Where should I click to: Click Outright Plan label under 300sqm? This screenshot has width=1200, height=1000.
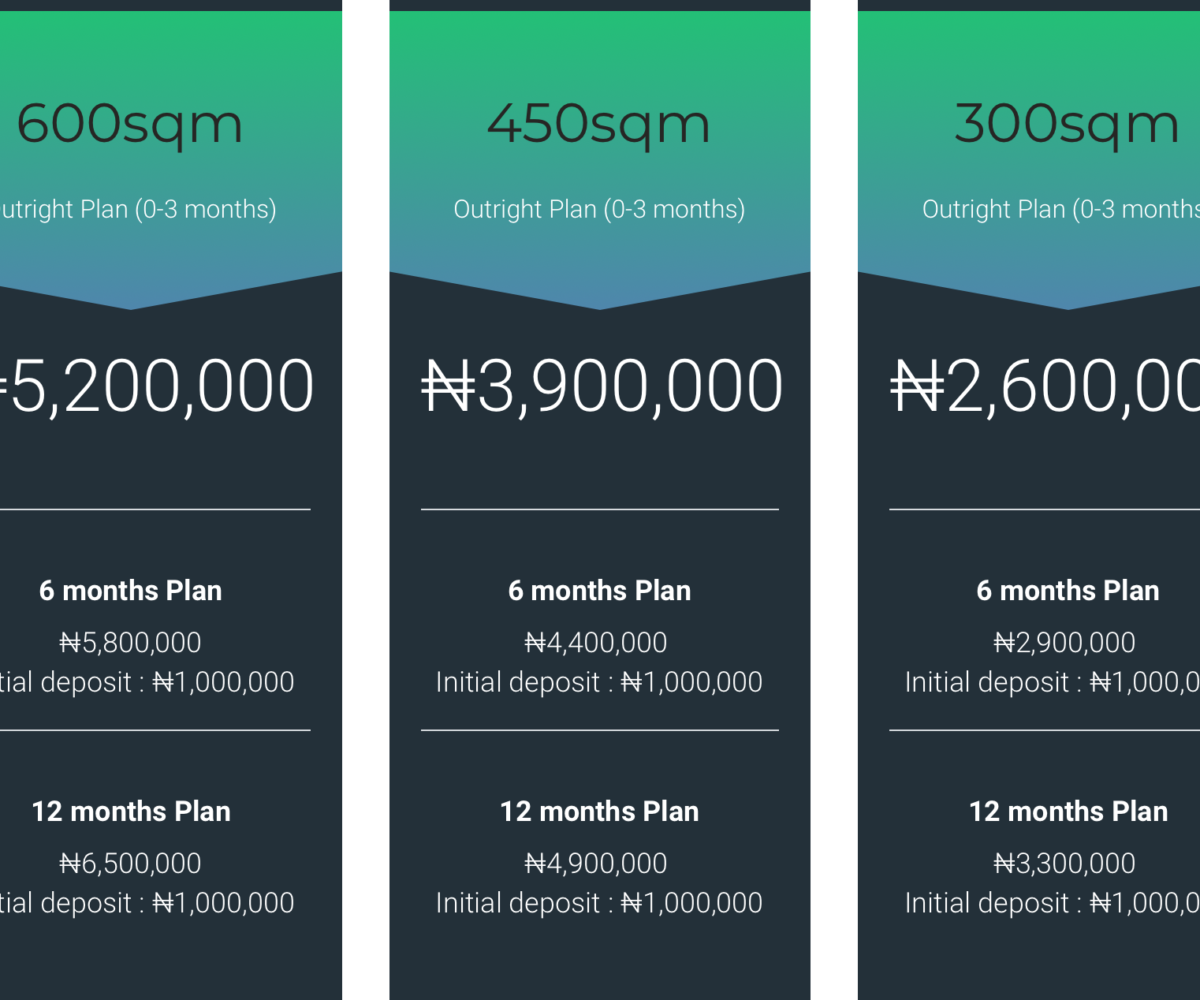(1061, 210)
